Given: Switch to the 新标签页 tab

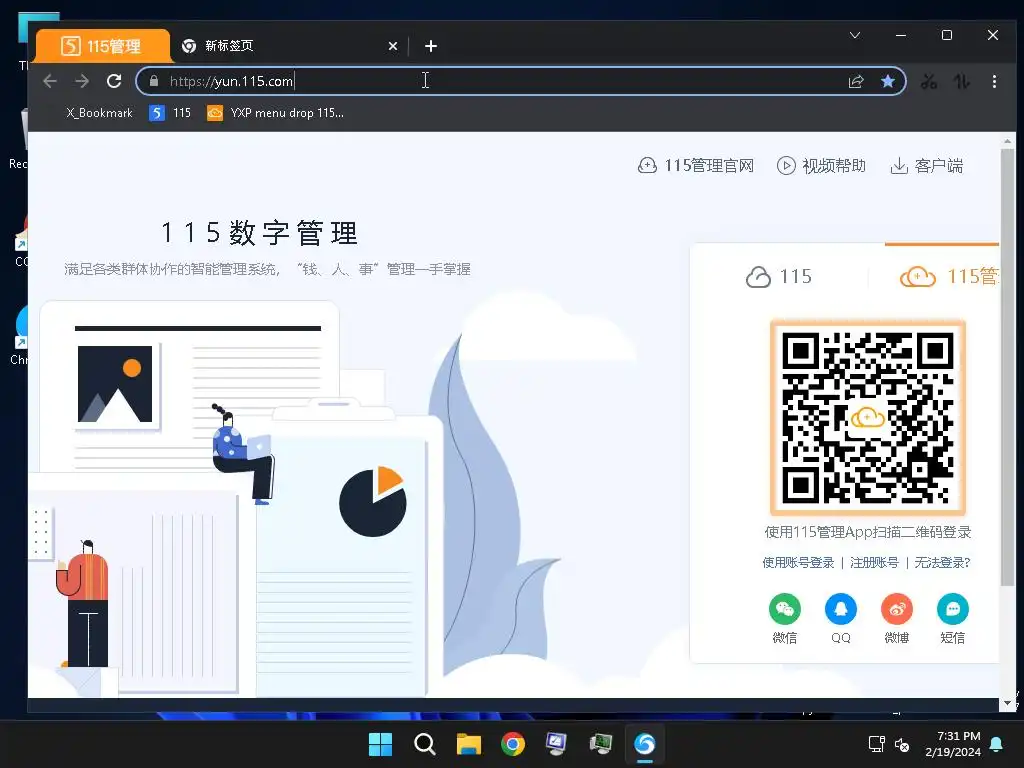Looking at the screenshot, I should point(289,46).
